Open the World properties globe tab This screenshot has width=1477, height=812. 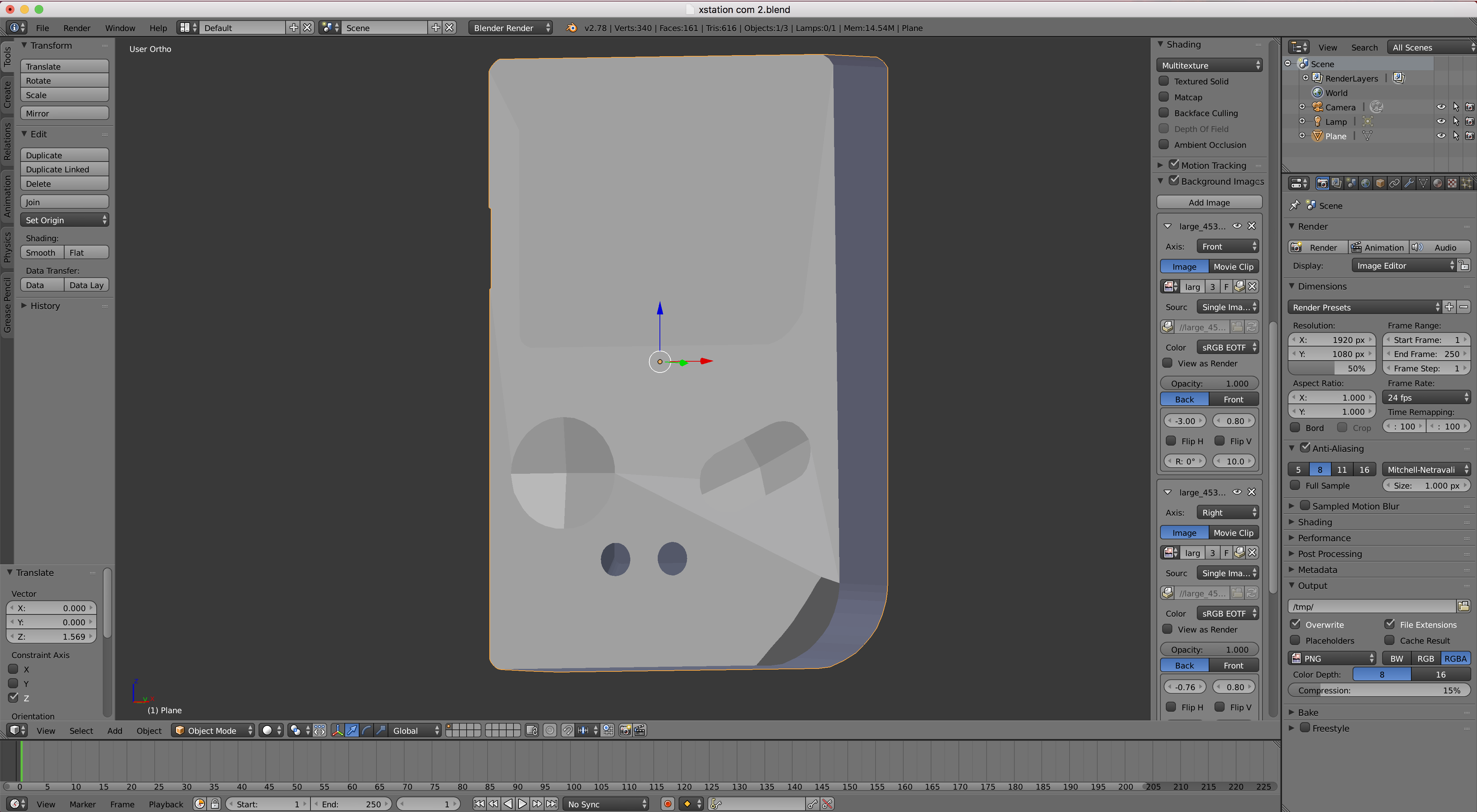(1366, 184)
